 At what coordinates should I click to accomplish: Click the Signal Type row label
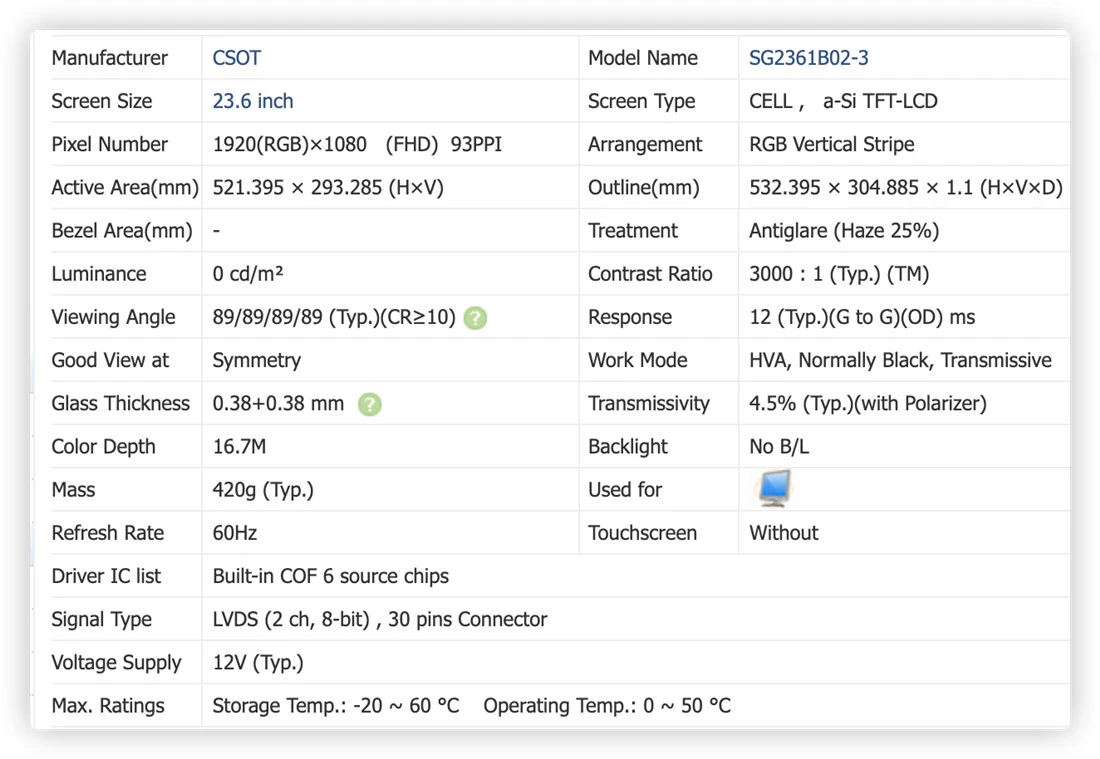102,620
